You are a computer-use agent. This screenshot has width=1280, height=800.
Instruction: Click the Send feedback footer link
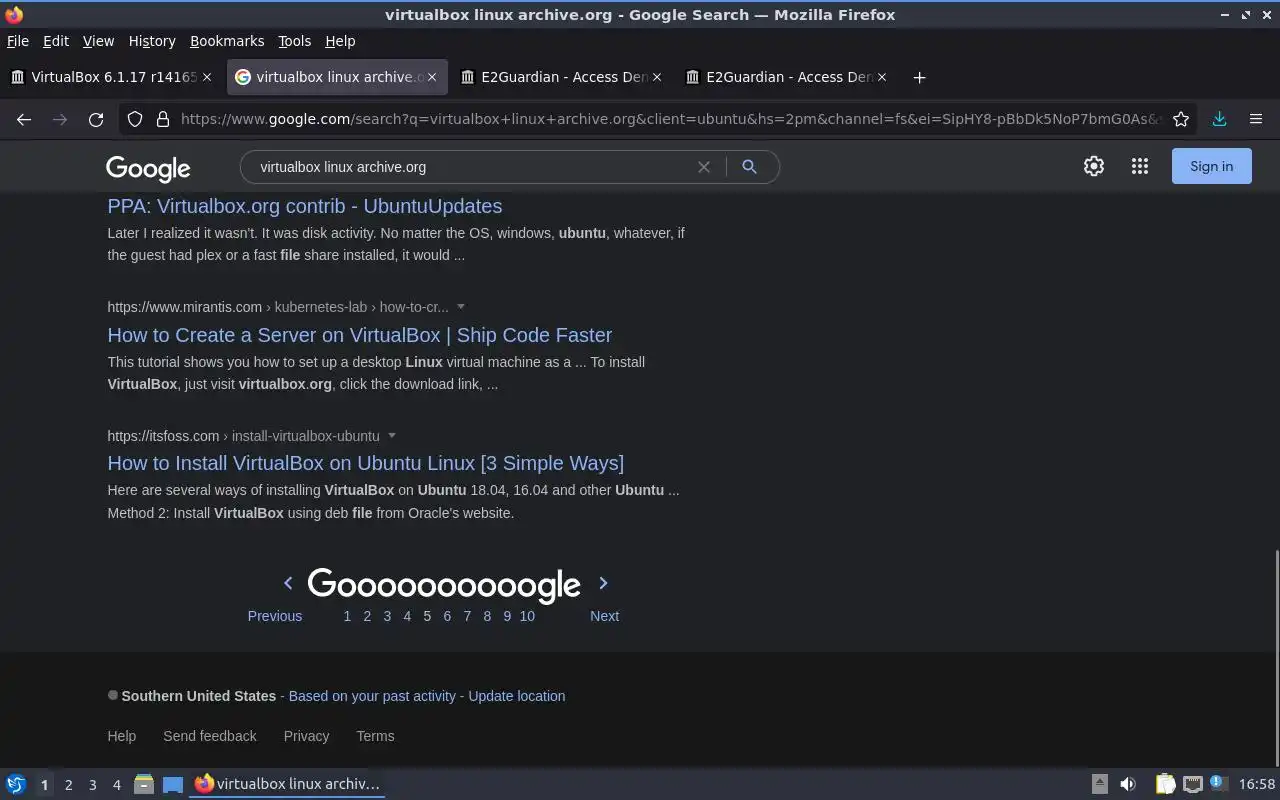[210, 736]
